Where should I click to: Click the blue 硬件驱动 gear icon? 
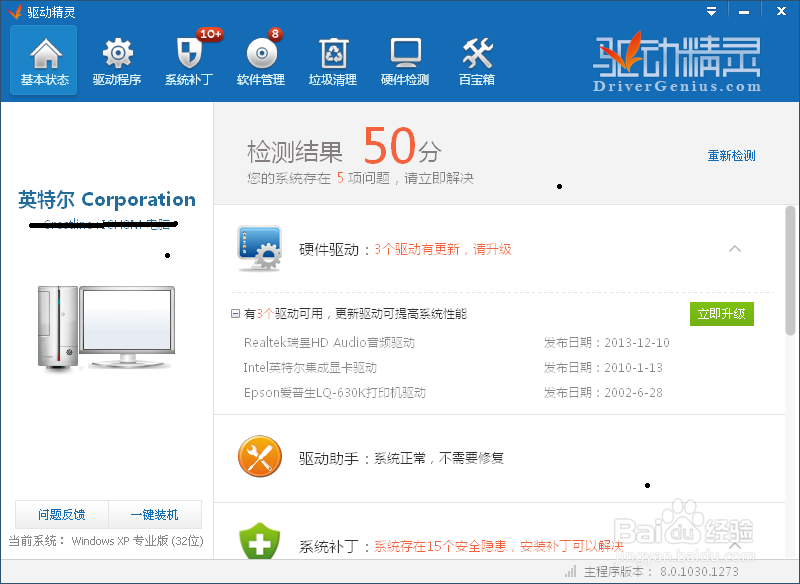click(258, 247)
